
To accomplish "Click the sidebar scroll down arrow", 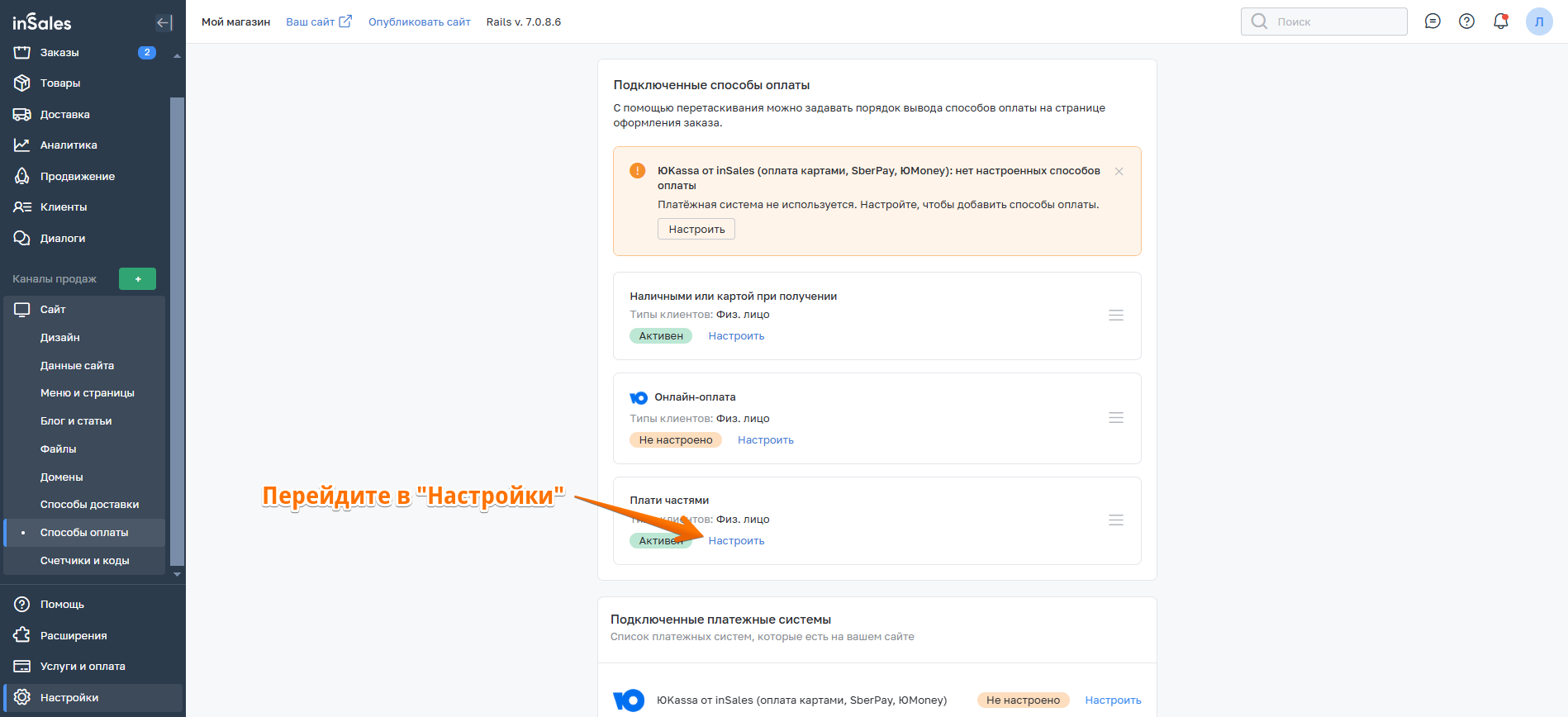I will [x=177, y=574].
